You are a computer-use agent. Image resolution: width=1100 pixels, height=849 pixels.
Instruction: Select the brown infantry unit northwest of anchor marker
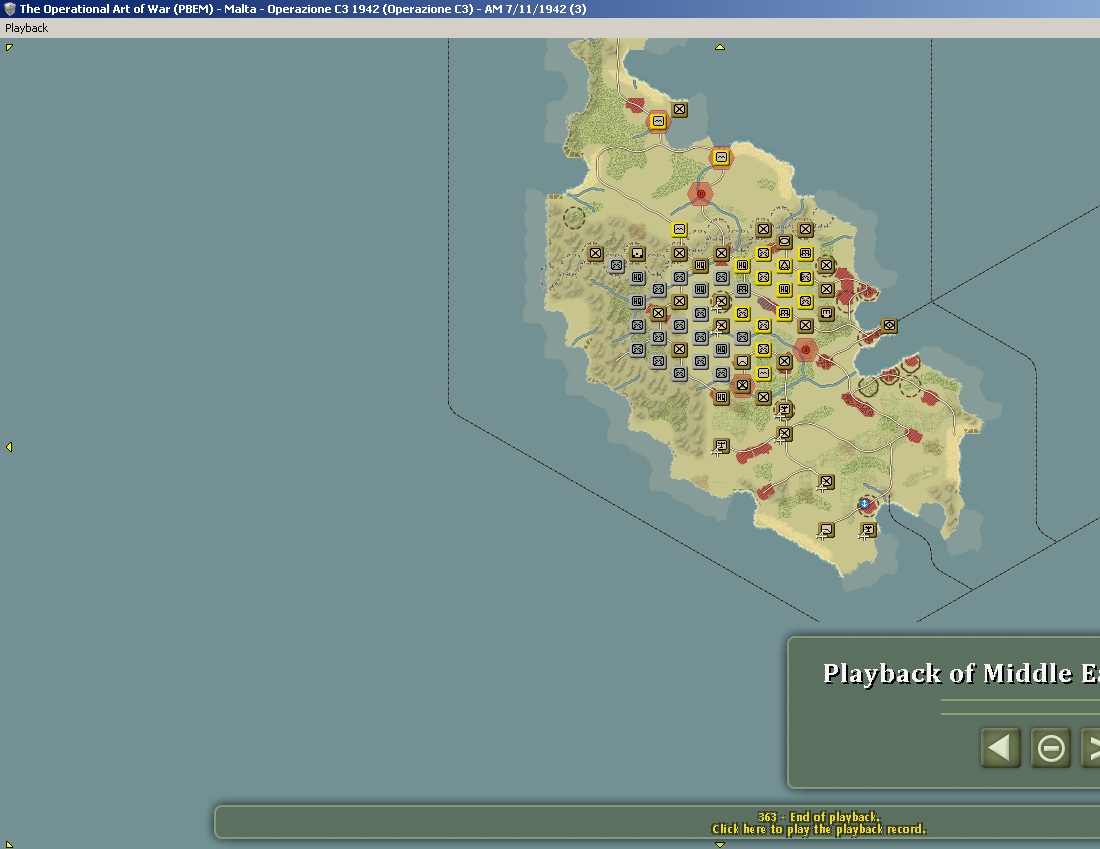point(826,482)
